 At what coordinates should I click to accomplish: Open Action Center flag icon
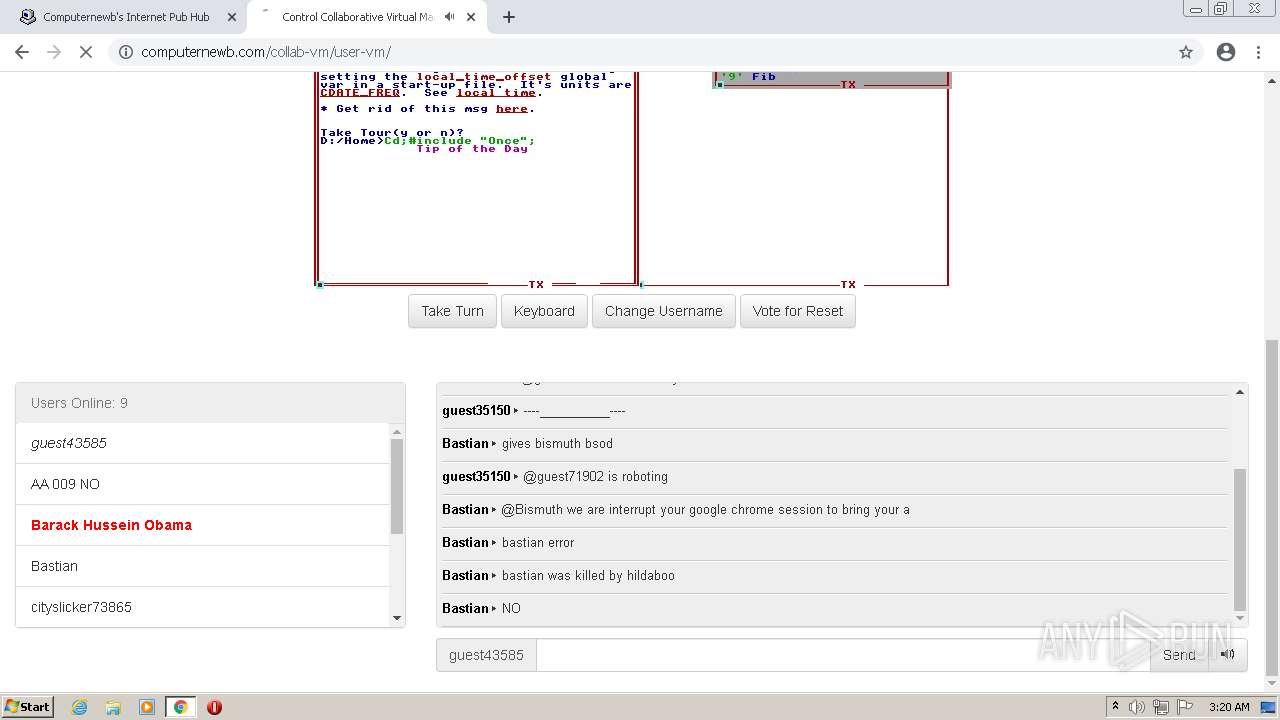[x=1183, y=707]
